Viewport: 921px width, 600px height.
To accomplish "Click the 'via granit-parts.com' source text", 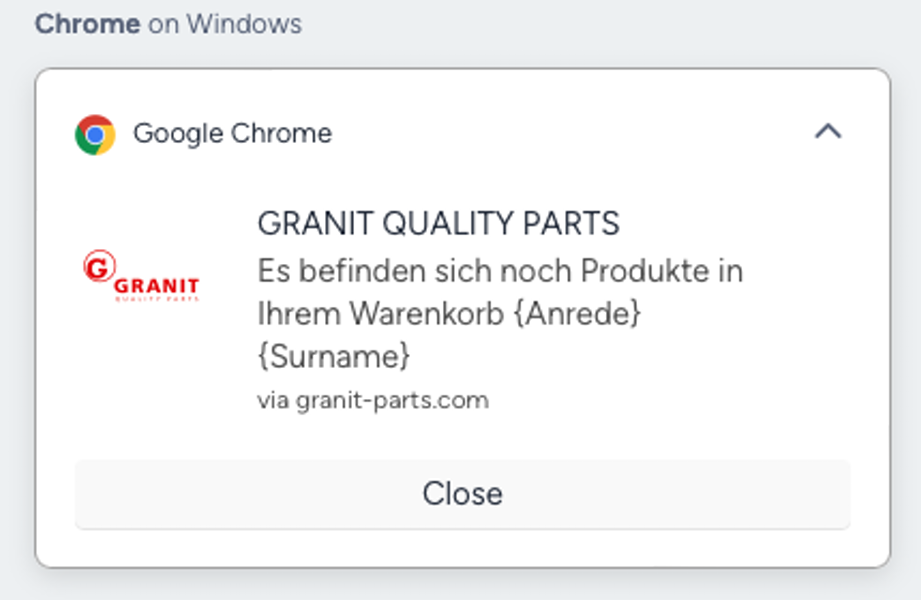I will [x=372, y=401].
